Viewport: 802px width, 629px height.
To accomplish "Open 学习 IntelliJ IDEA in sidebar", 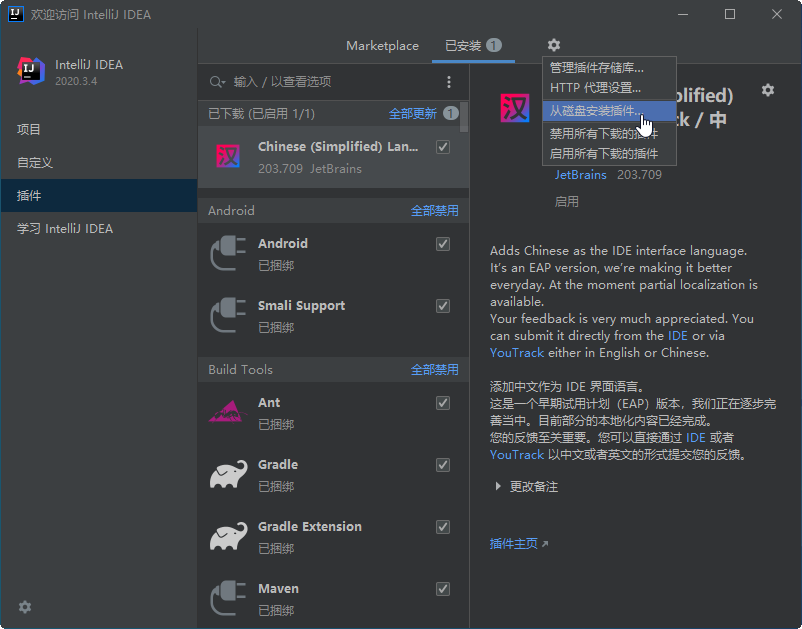I will [99, 229].
